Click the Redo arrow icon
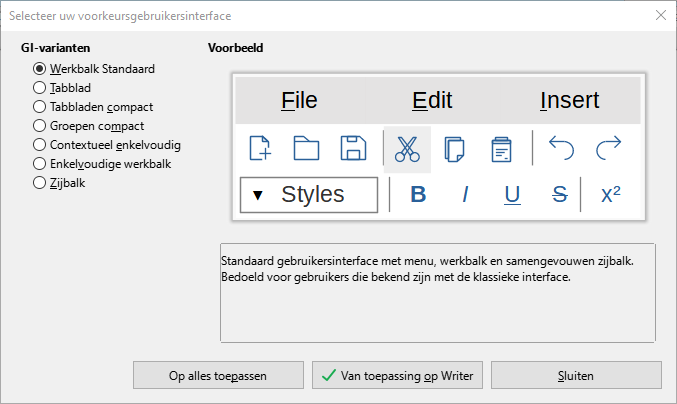This screenshot has width=677, height=404. [x=608, y=149]
